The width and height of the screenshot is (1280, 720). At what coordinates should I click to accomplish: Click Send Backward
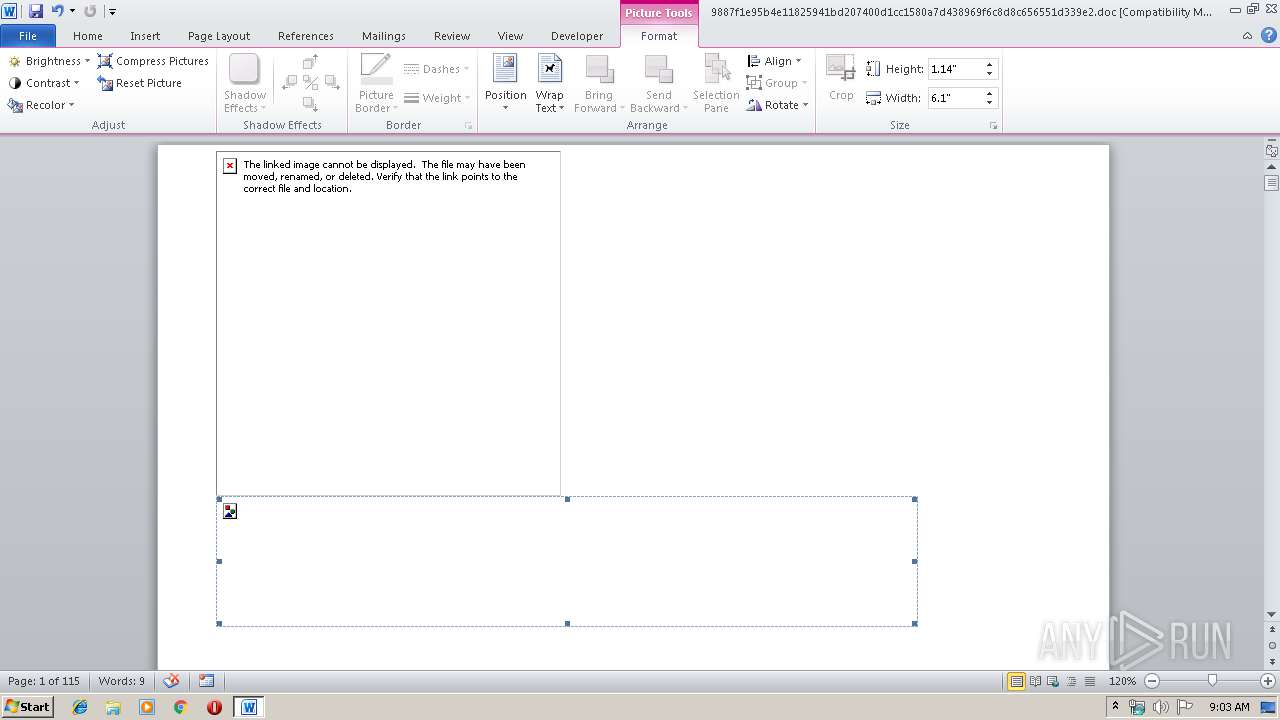coord(658,83)
